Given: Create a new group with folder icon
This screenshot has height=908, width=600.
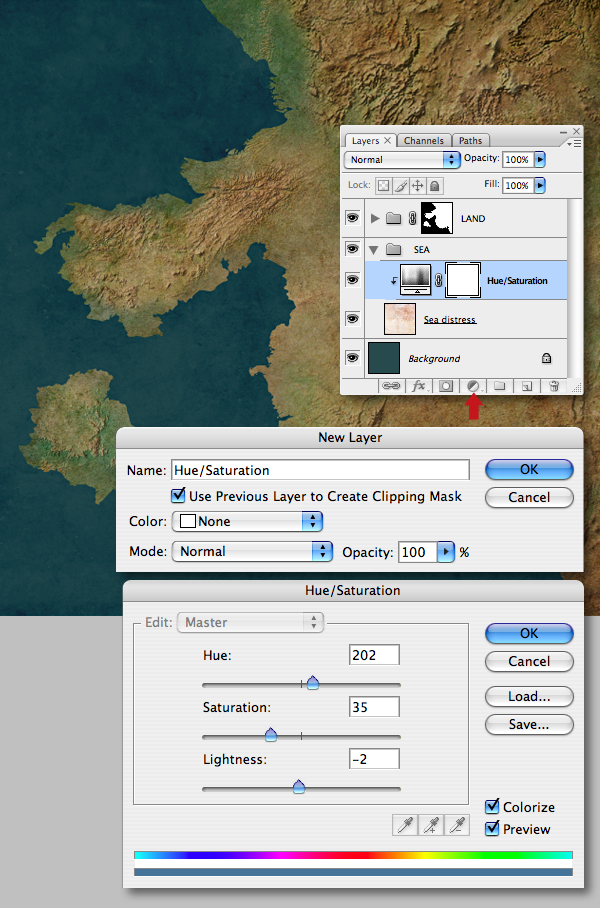Looking at the screenshot, I should click(x=500, y=386).
